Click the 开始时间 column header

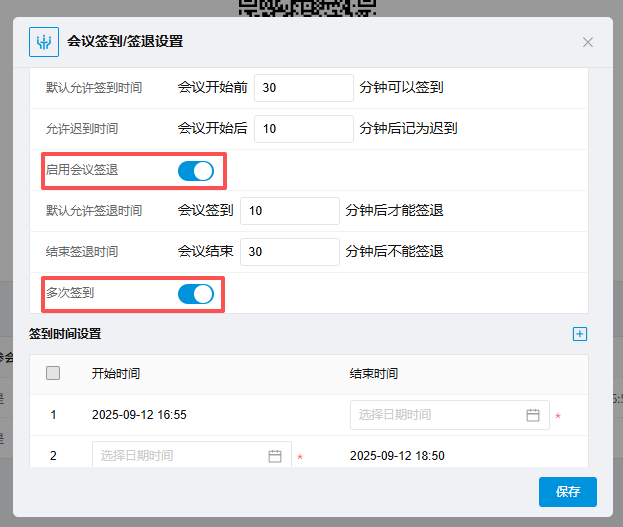point(115,374)
